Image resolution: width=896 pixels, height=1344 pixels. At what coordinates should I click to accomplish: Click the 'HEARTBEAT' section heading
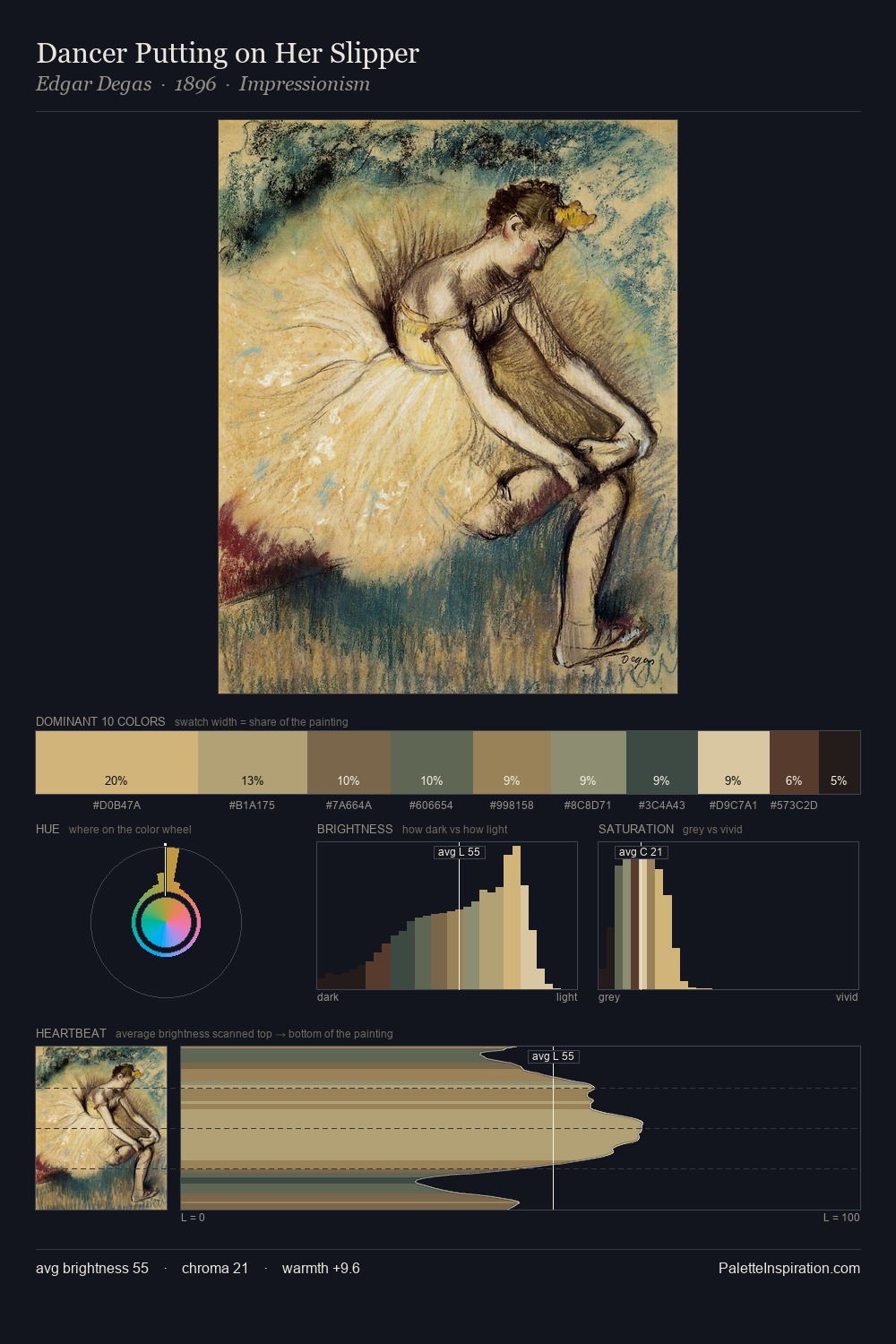tap(71, 1033)
